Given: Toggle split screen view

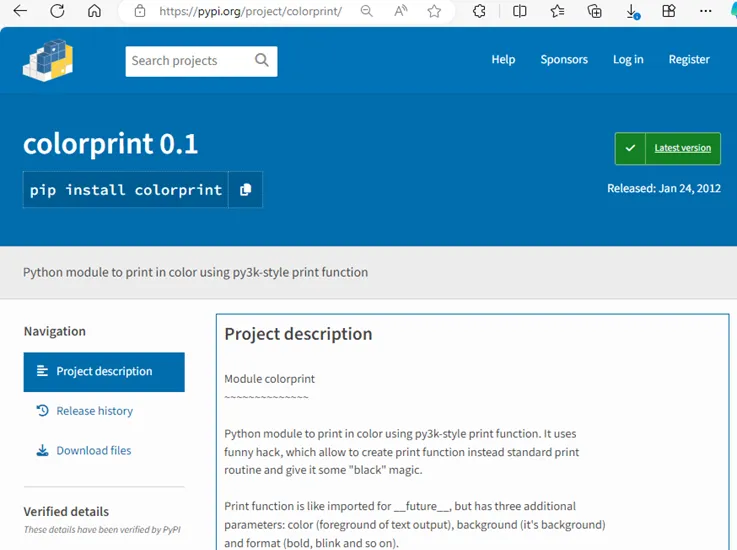Looking at the screenshot, I should 520,11.
